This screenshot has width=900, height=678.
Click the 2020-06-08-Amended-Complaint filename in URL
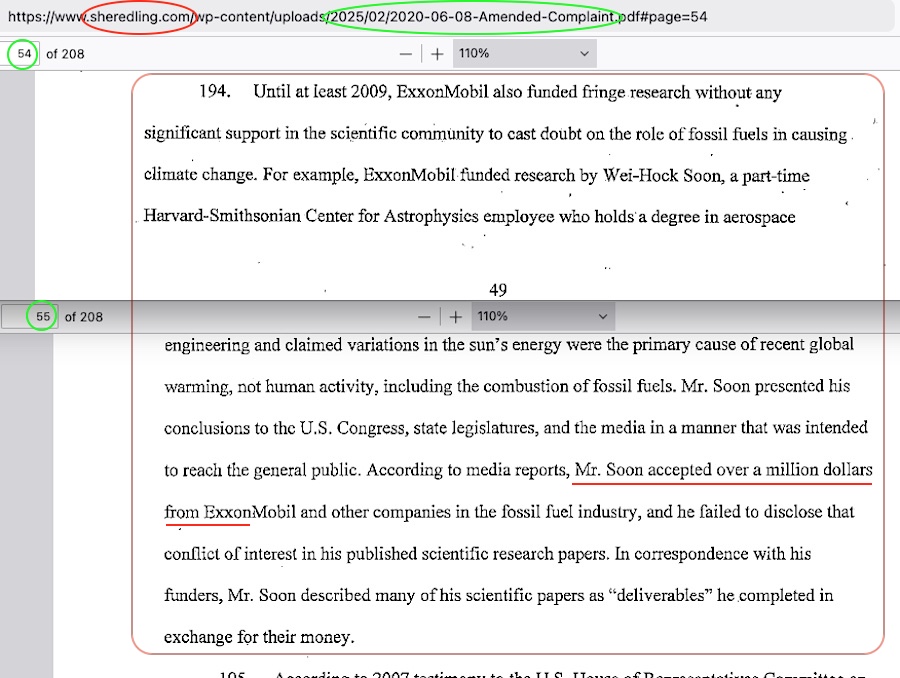472,17
